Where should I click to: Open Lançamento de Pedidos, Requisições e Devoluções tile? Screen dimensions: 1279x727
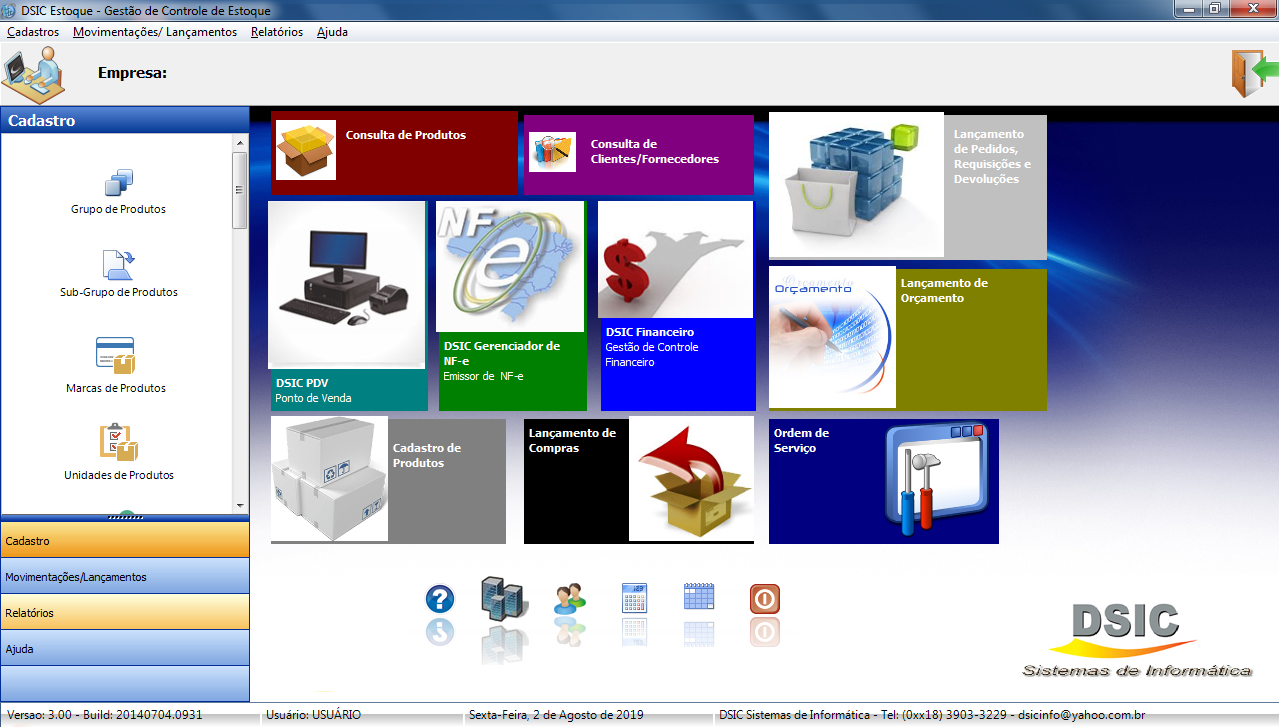click(x=907, y=186)
